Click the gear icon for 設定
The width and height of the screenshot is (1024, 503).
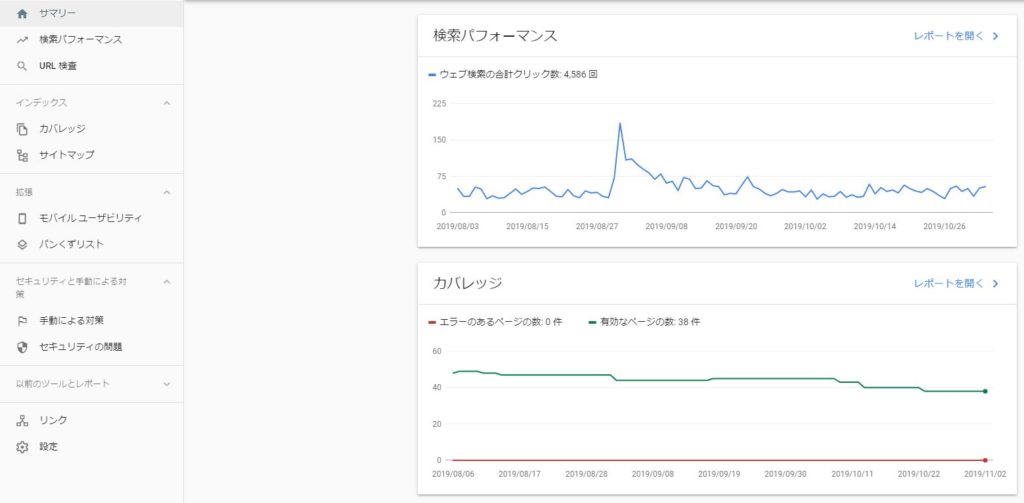tap(22, 447)
